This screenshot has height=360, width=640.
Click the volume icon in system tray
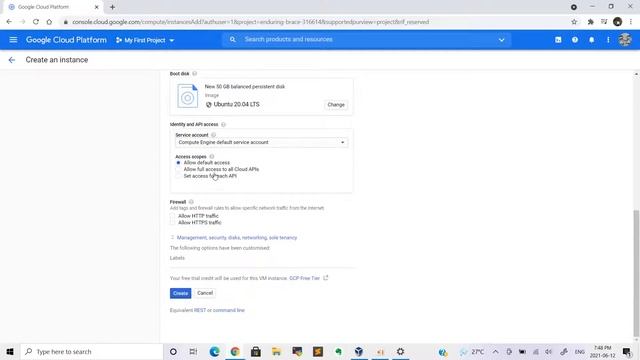pos(549,351)
